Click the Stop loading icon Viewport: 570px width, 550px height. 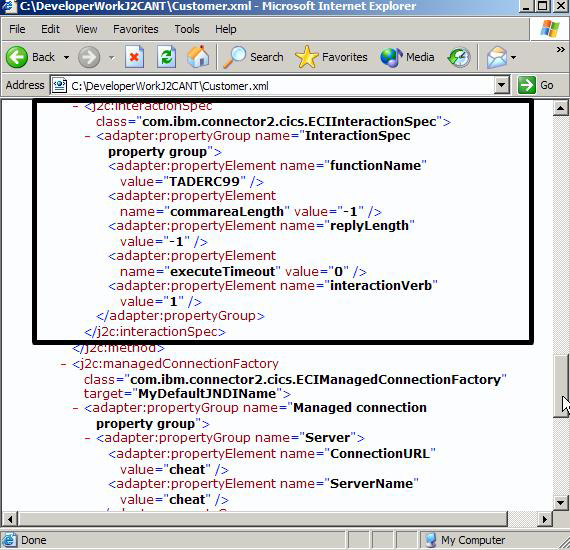click(134, 57)
